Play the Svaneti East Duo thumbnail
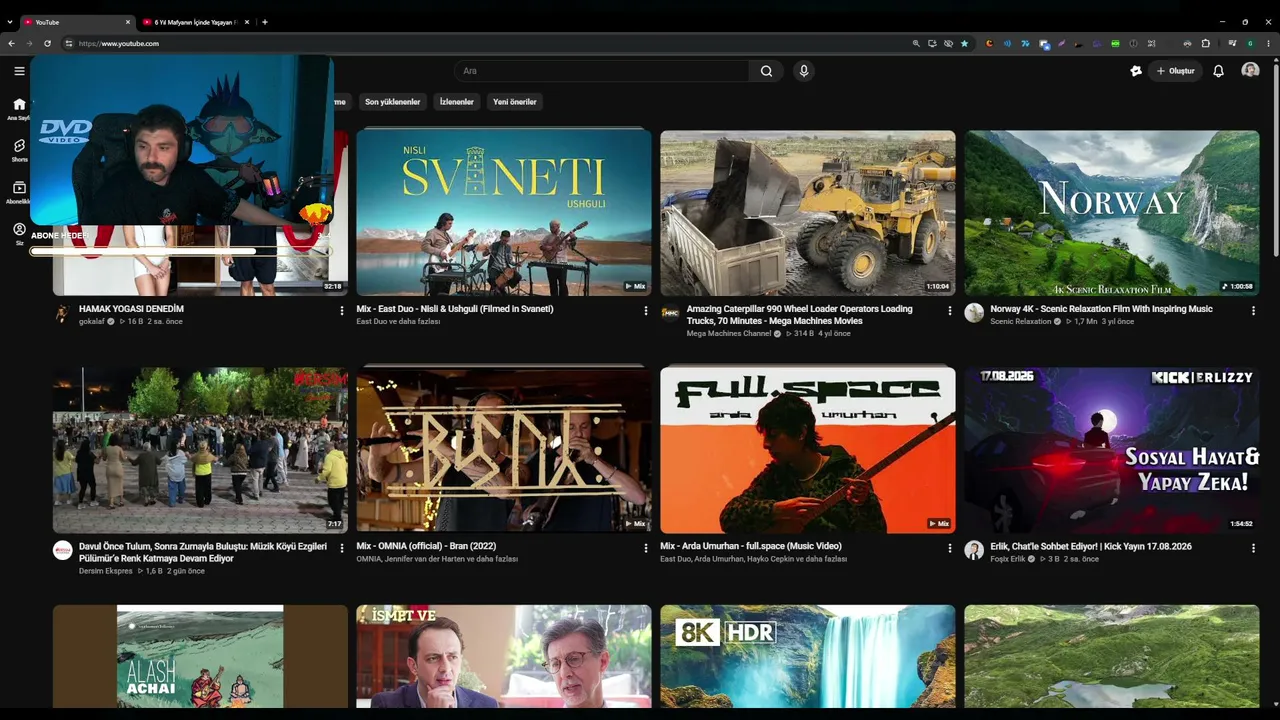 tap(504, 213)
